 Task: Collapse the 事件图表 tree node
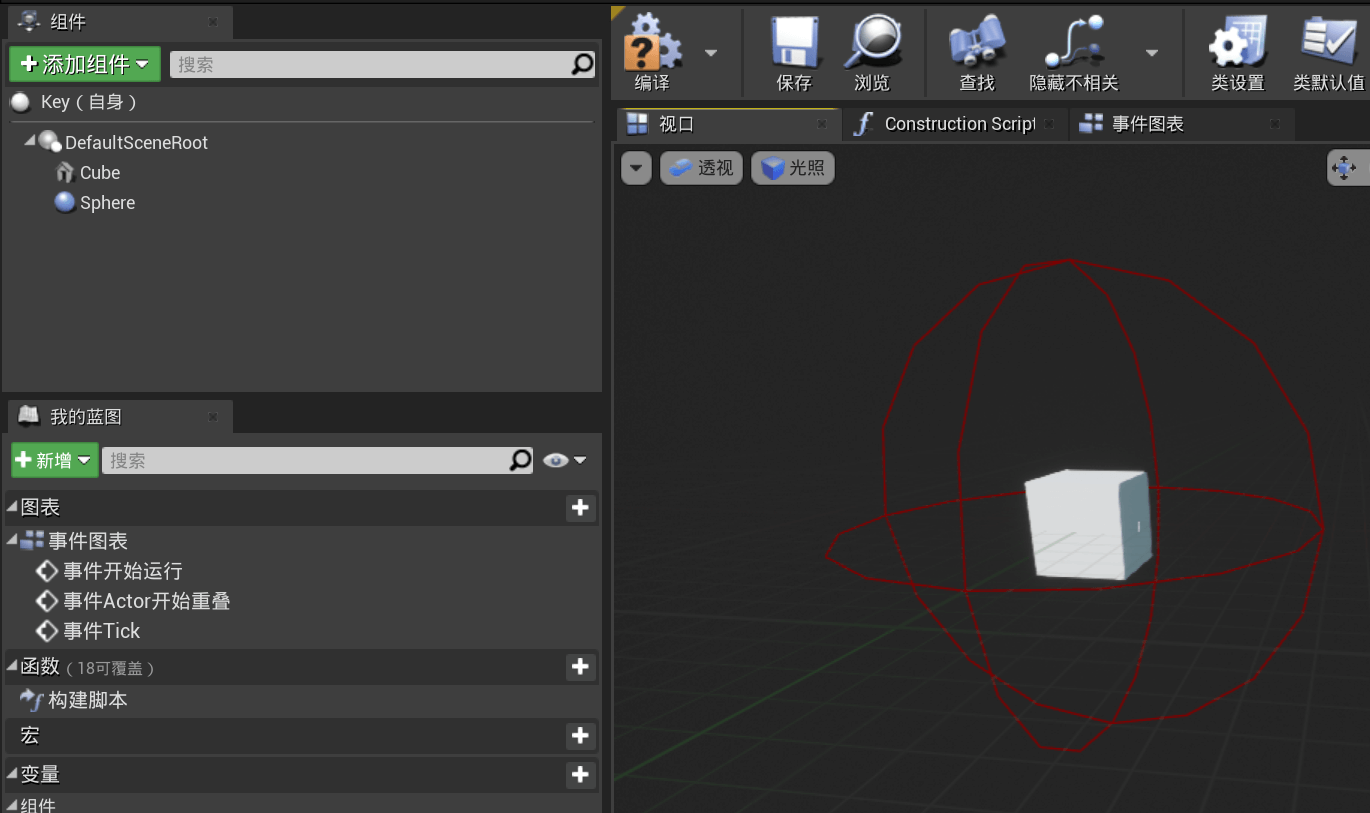click(13, 540)
